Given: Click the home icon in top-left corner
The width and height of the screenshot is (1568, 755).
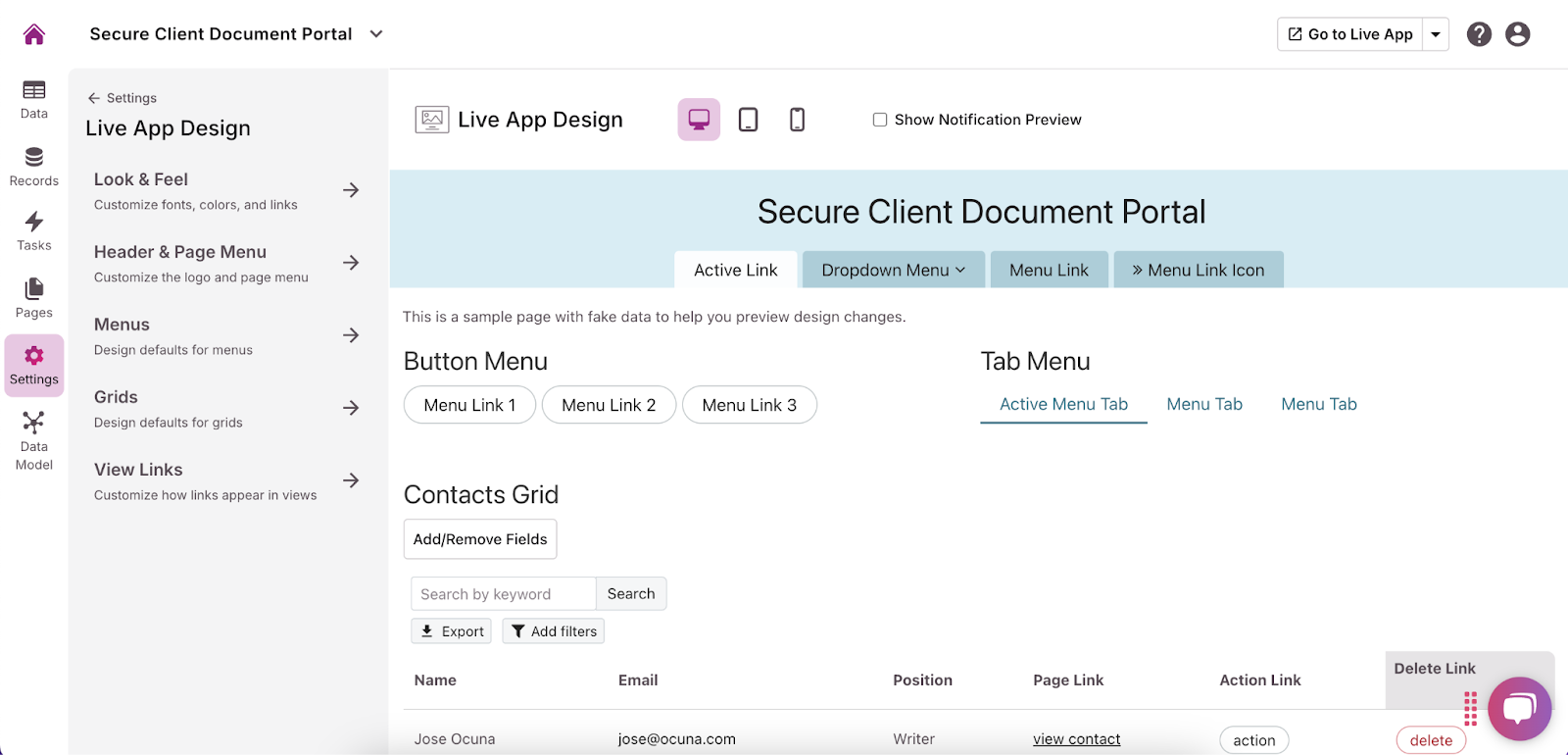Looking at the screenshot, I should 34,34.
